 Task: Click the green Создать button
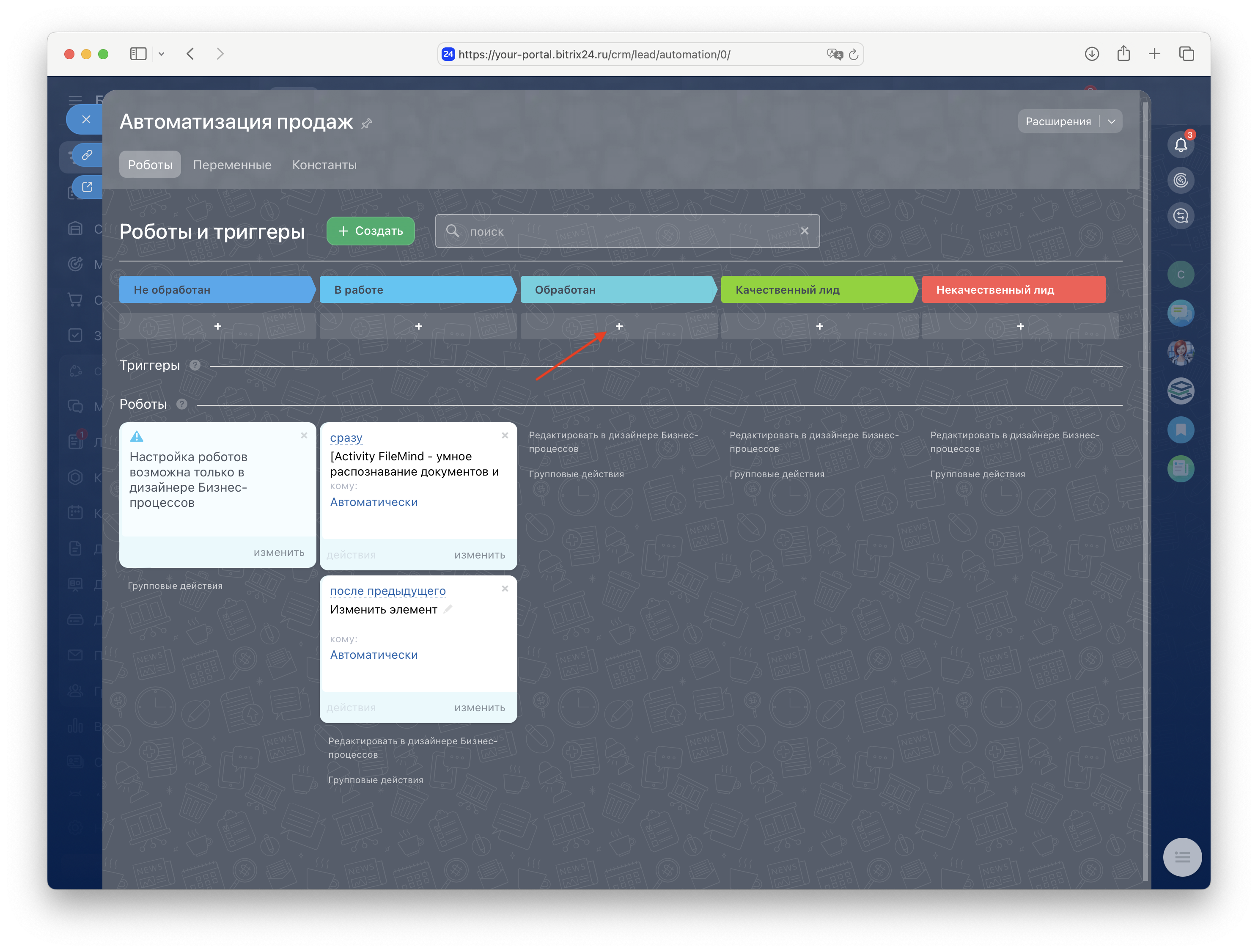click(x=370, y=231)
